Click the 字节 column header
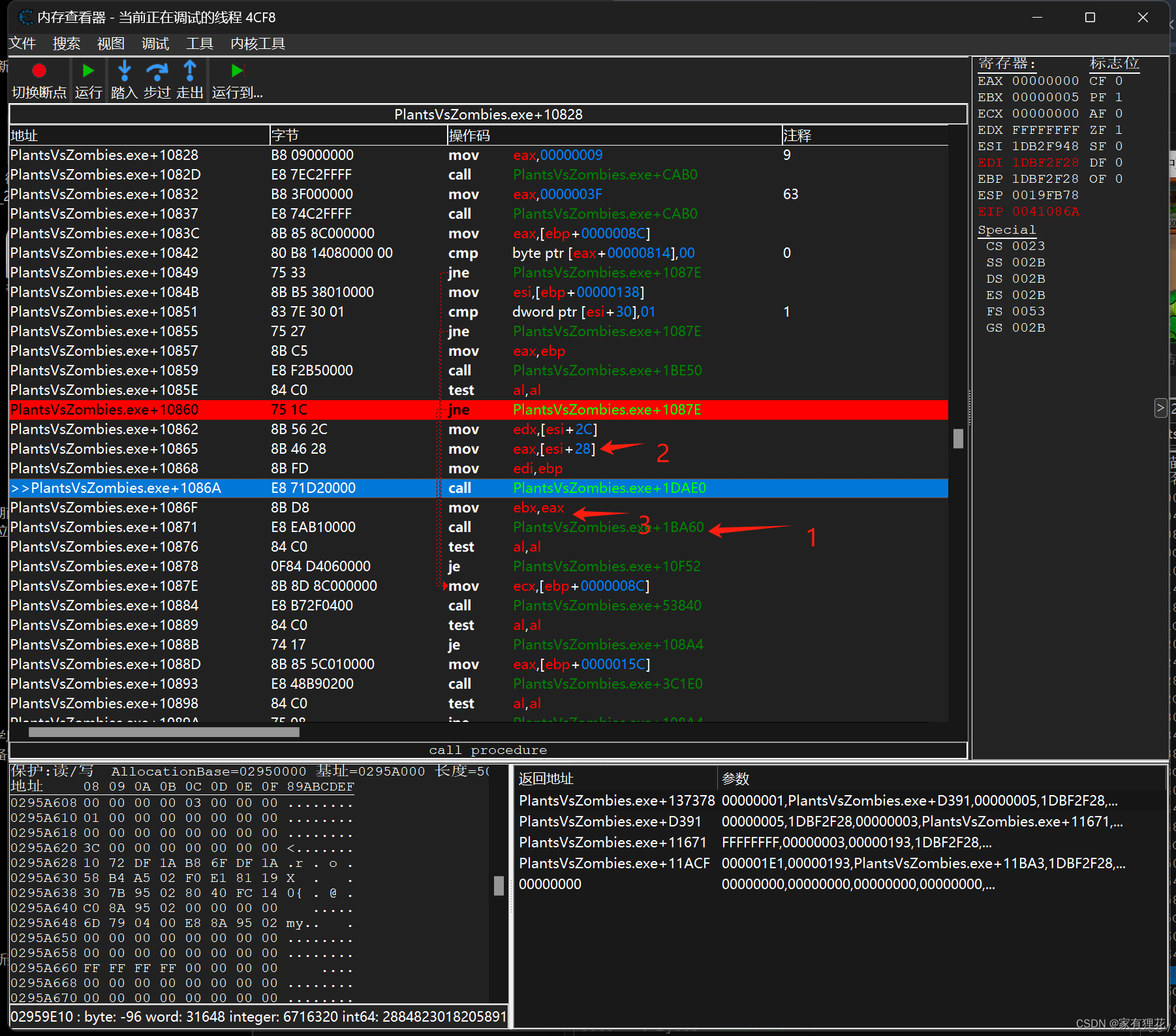1176x1036 pixels. tap(358, 135)
